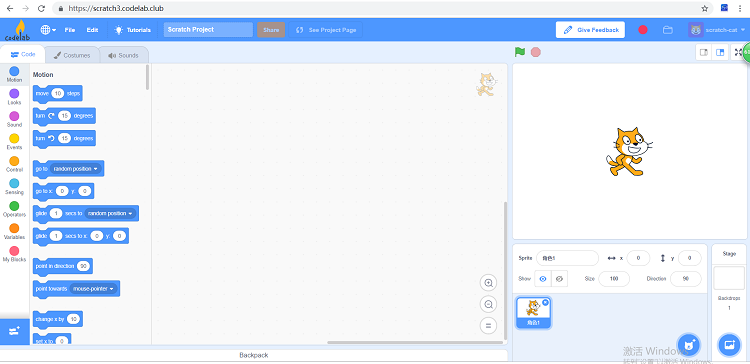Click the stage backdrop thumbnail
The image size is (750, 364).
(x=729, y=278)
